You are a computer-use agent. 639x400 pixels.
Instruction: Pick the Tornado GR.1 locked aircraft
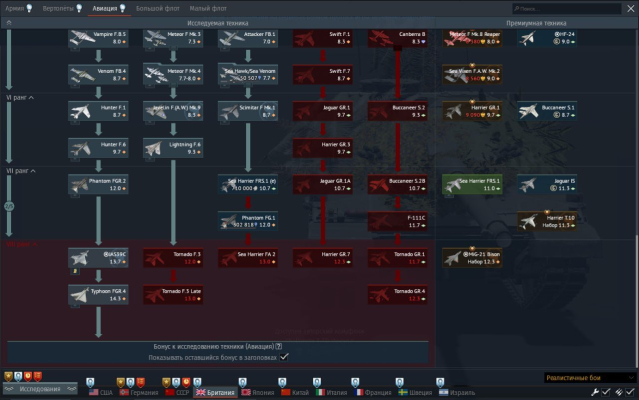398,258
